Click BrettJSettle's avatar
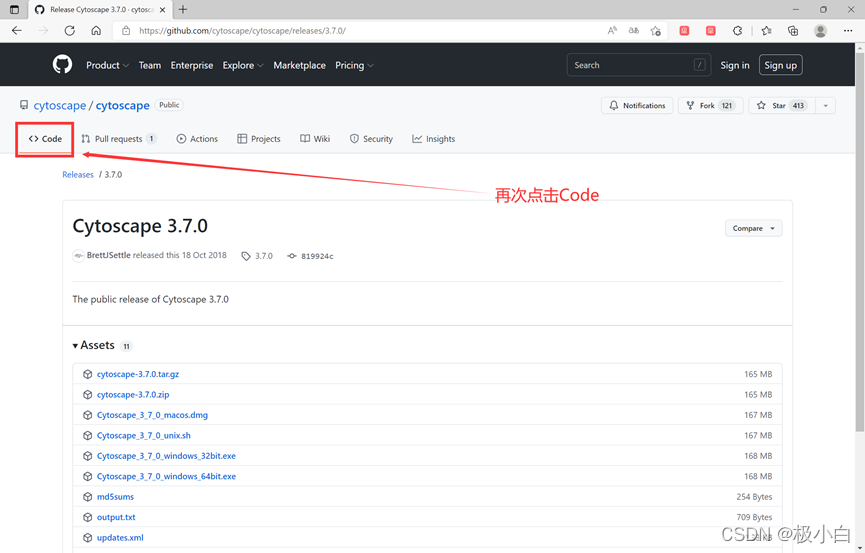The height and width of the screenshot is (553, 865). click(x=78, y=256)
